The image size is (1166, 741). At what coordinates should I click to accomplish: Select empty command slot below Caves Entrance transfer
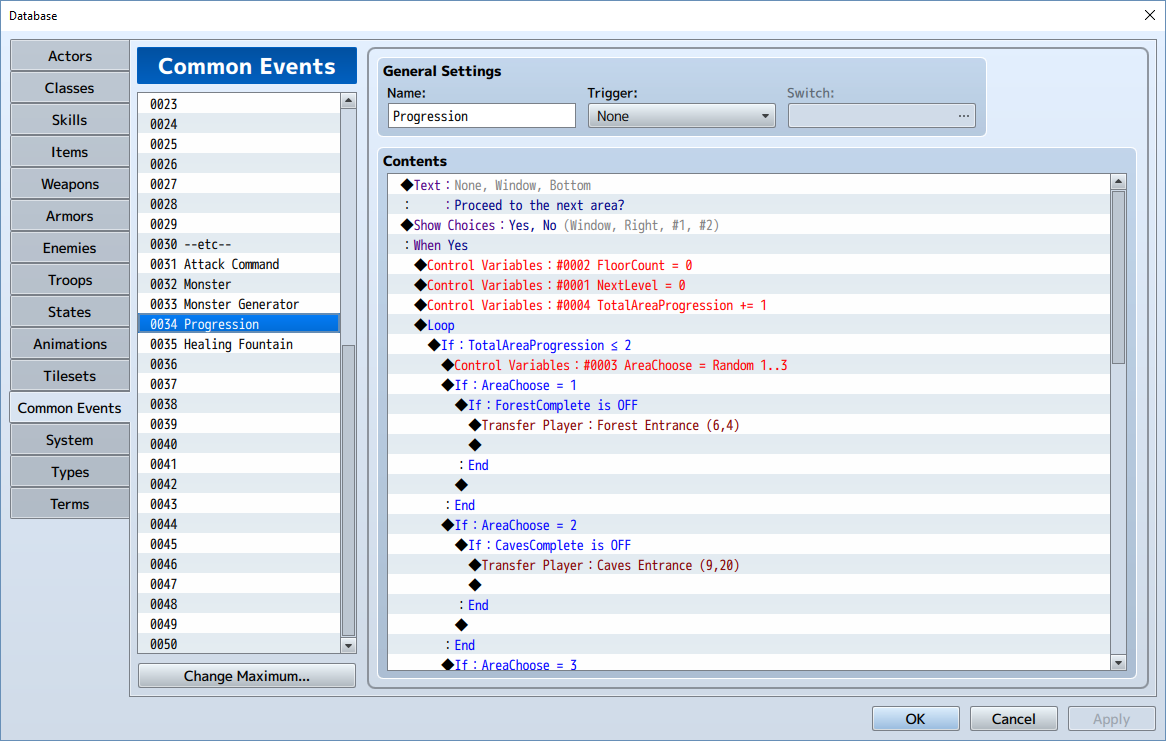(x=749, y=586)
